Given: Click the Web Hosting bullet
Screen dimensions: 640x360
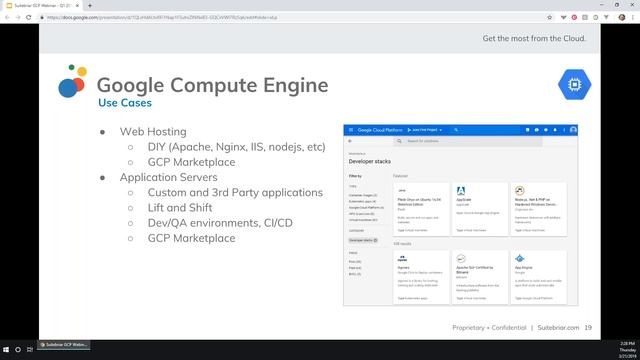Looking at the screenshot, I should coord(153,131).
